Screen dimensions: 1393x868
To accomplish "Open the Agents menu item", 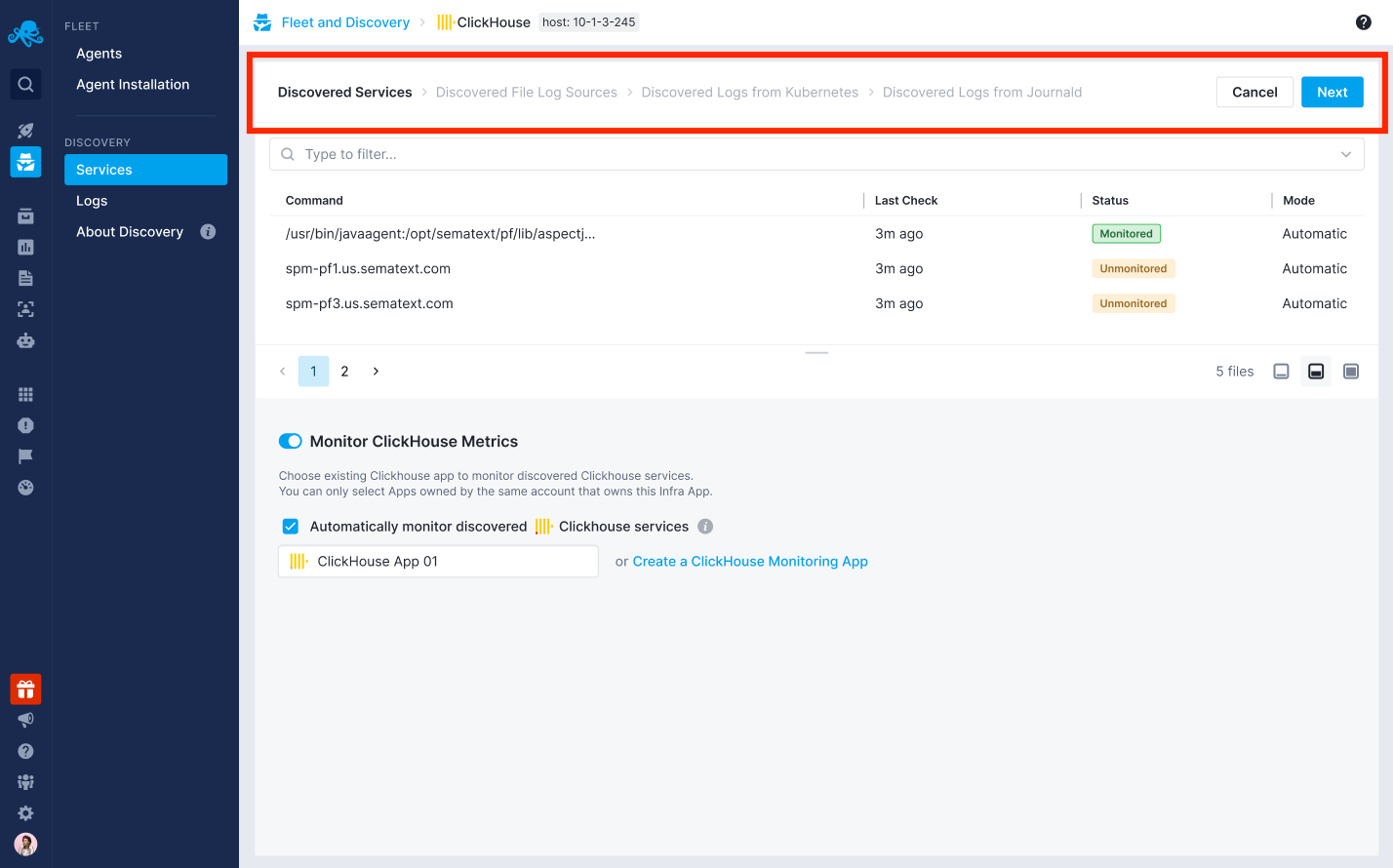I will click(x=99, y=54).
